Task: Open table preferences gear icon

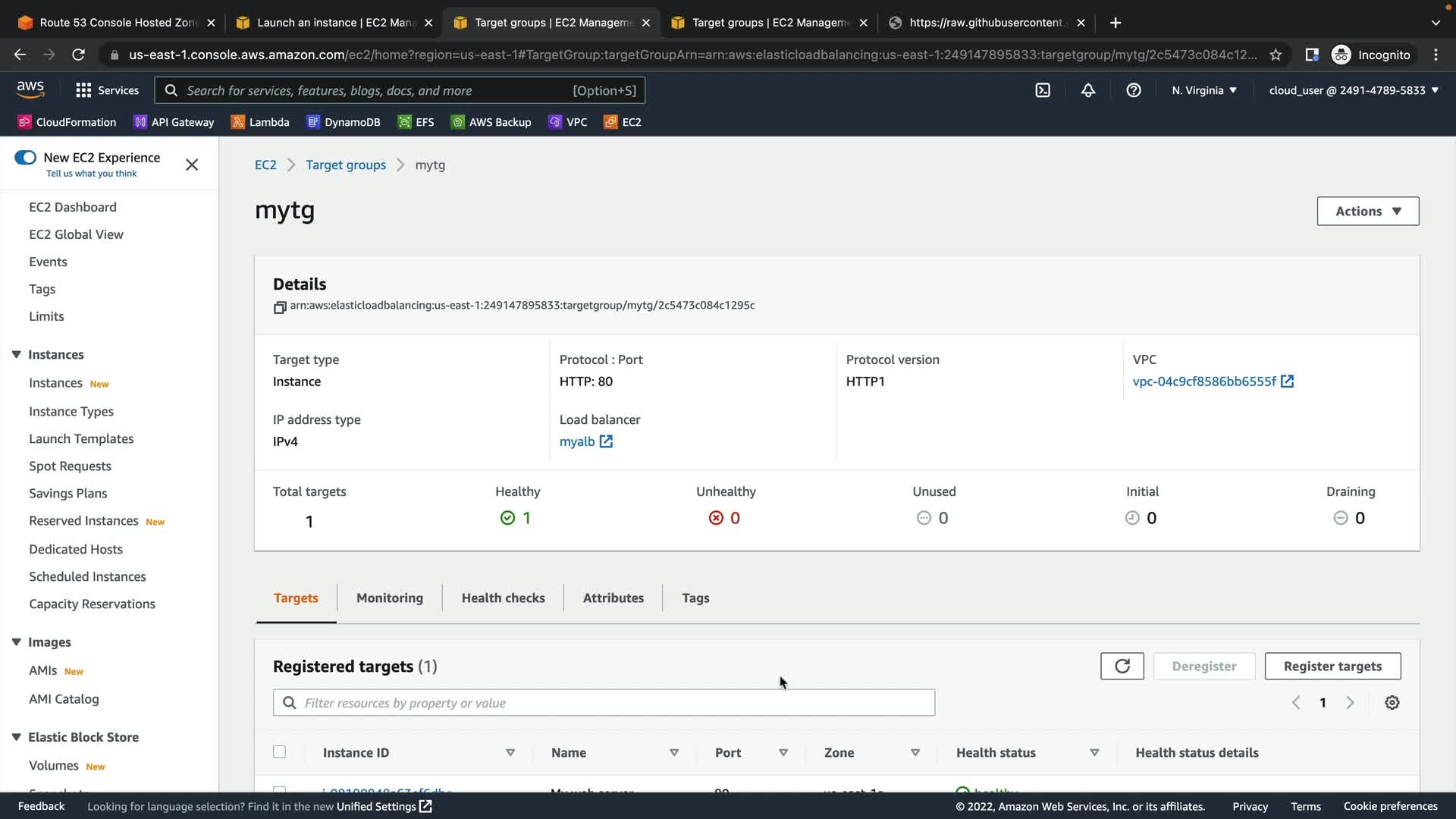Action: coord(1392,703)
